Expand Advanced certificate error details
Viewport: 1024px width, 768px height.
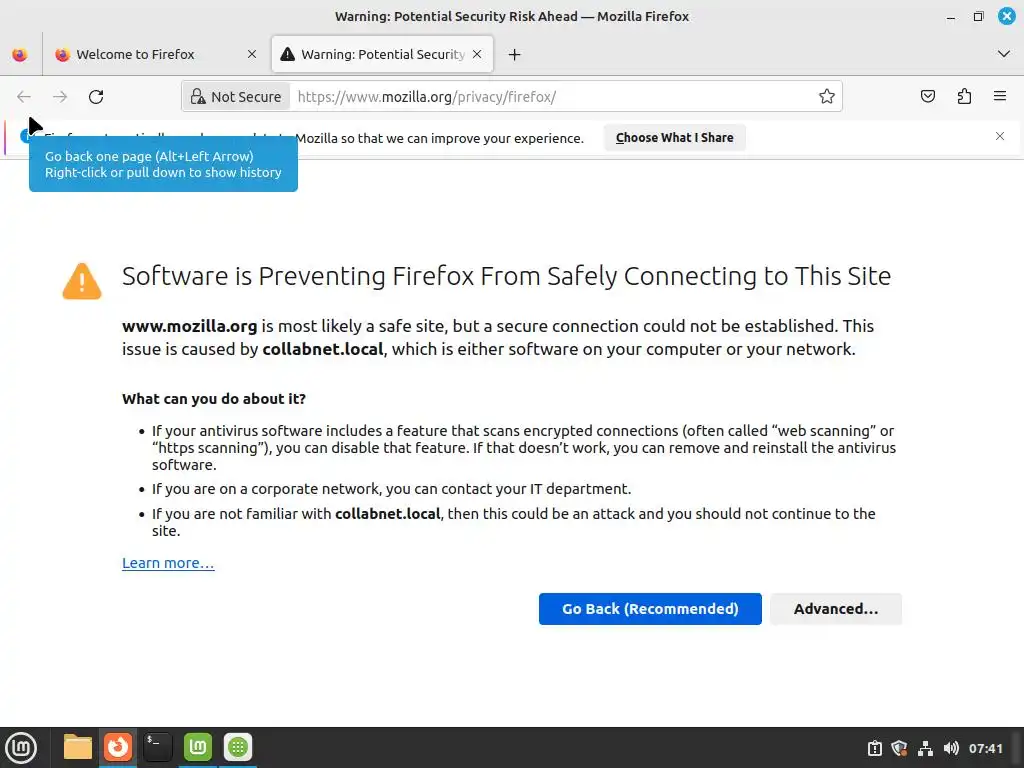point(835,609)
